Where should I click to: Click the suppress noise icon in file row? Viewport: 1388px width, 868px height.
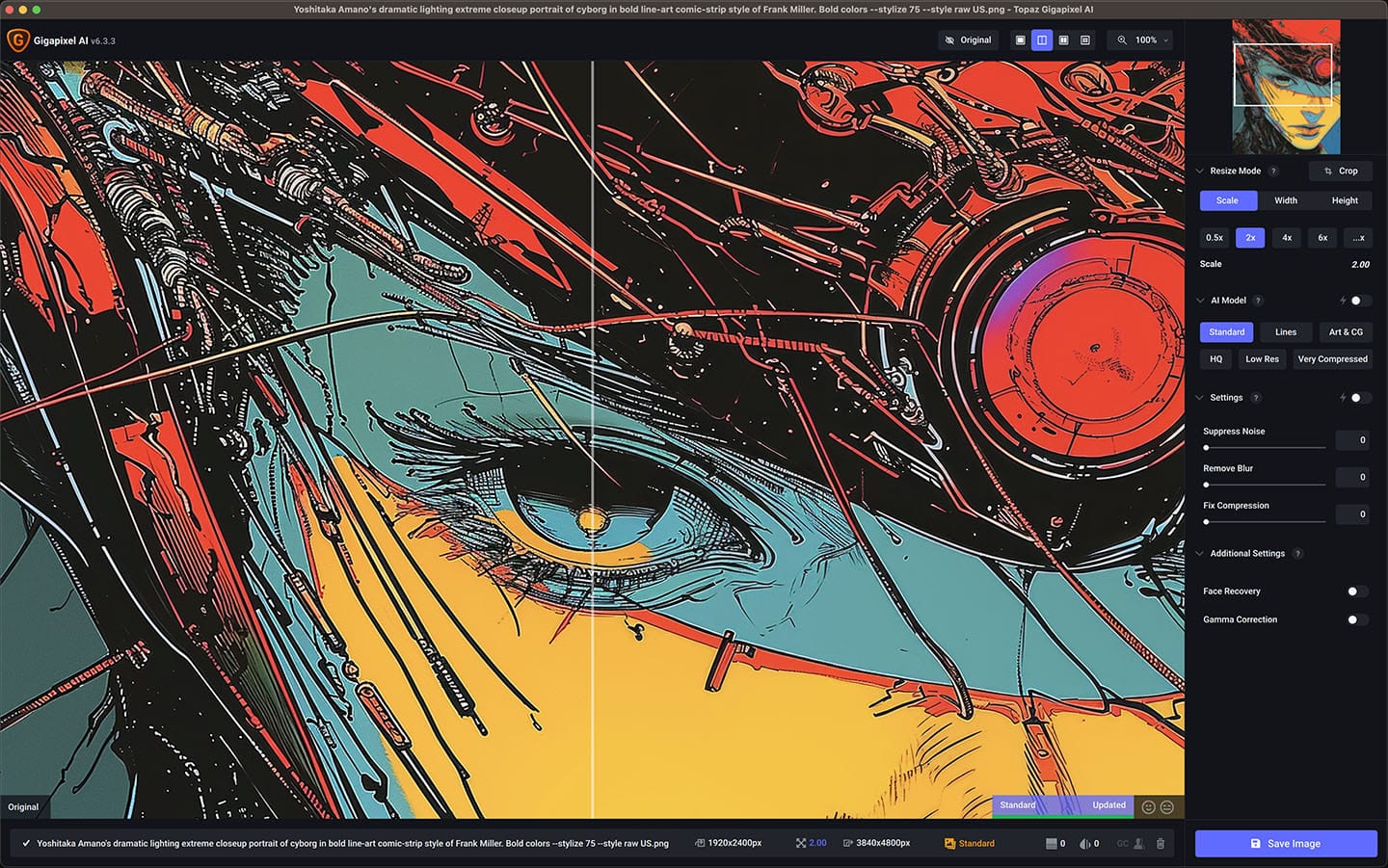1052,844
